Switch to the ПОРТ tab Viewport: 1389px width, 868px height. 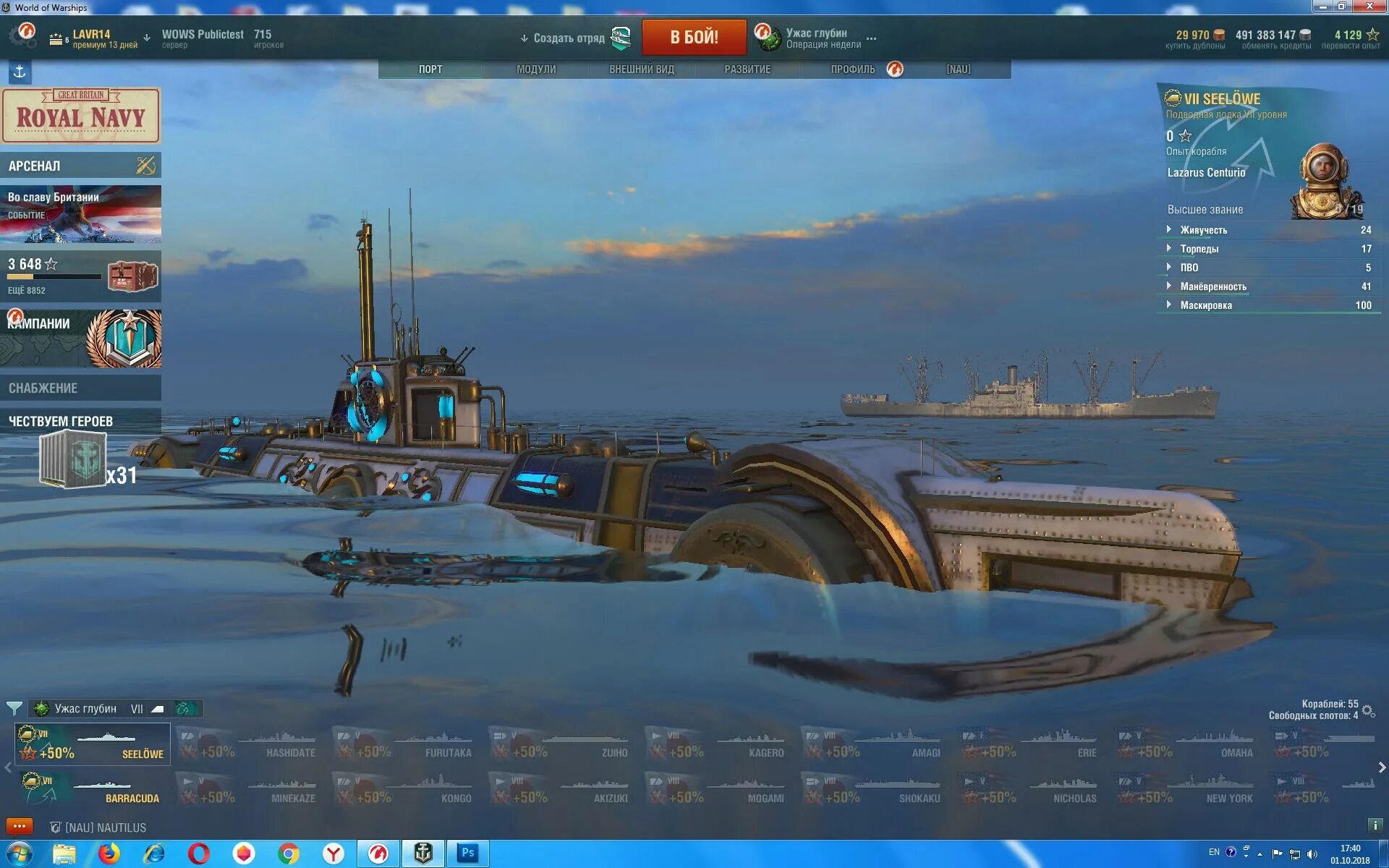430,69
